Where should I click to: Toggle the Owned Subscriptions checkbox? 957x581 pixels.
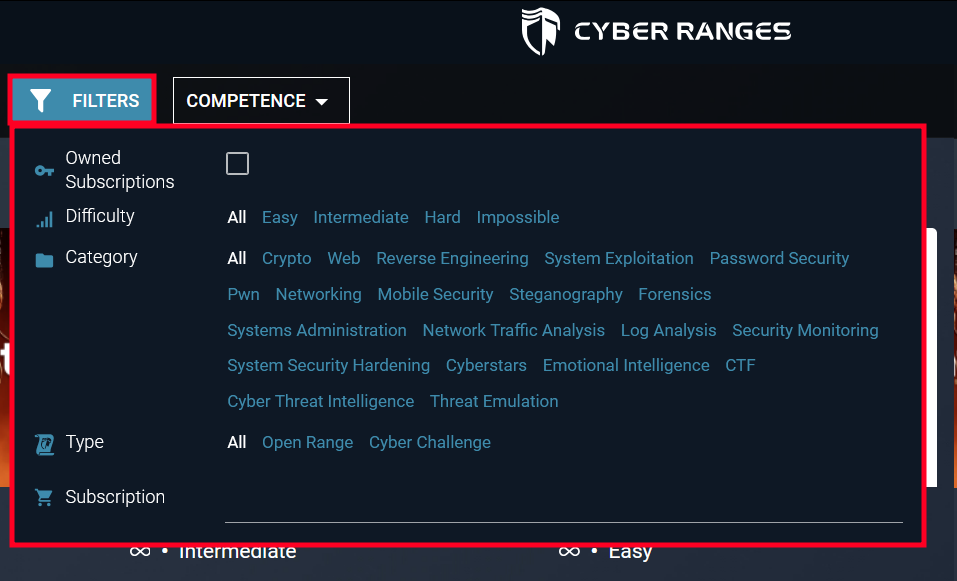point(237,163)
